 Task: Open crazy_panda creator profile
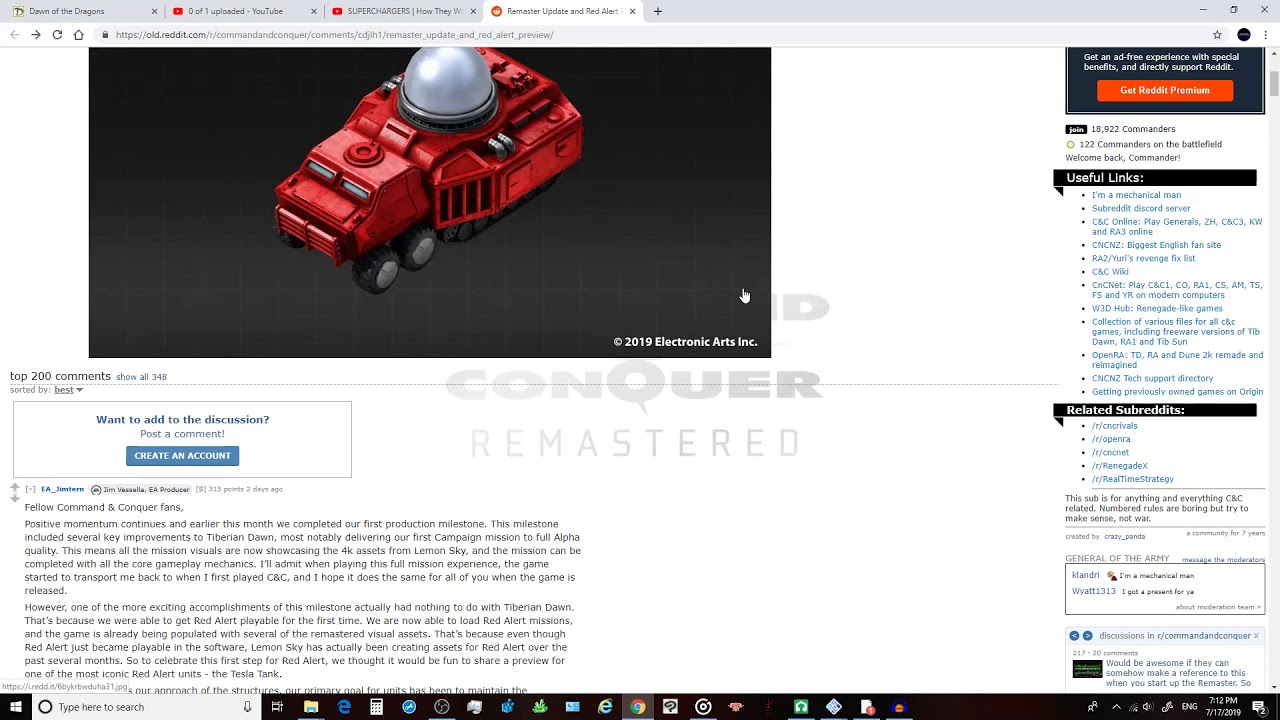(x=1124, y=537)
